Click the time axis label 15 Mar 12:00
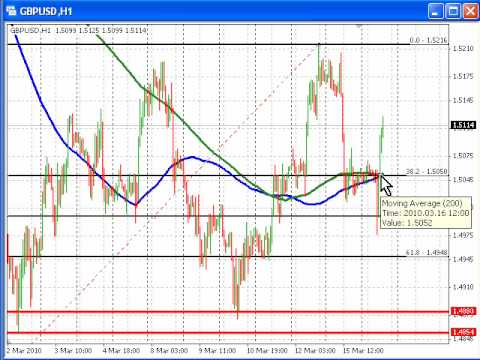Screen dimensions: 480x360 (x=363, y=351)
